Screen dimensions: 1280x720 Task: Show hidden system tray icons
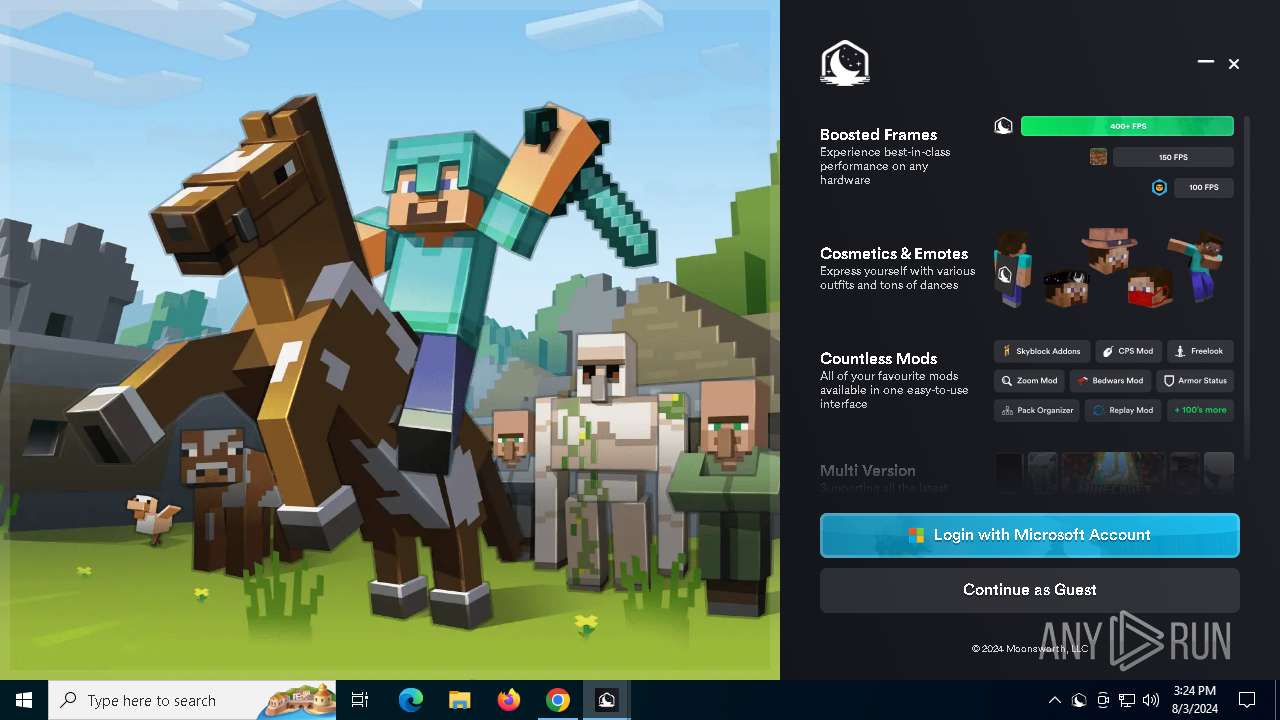point(1054,700)
